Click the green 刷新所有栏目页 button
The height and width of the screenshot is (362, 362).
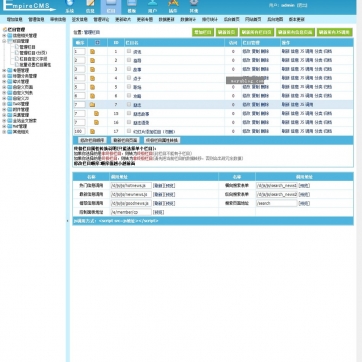click(257, 32)
